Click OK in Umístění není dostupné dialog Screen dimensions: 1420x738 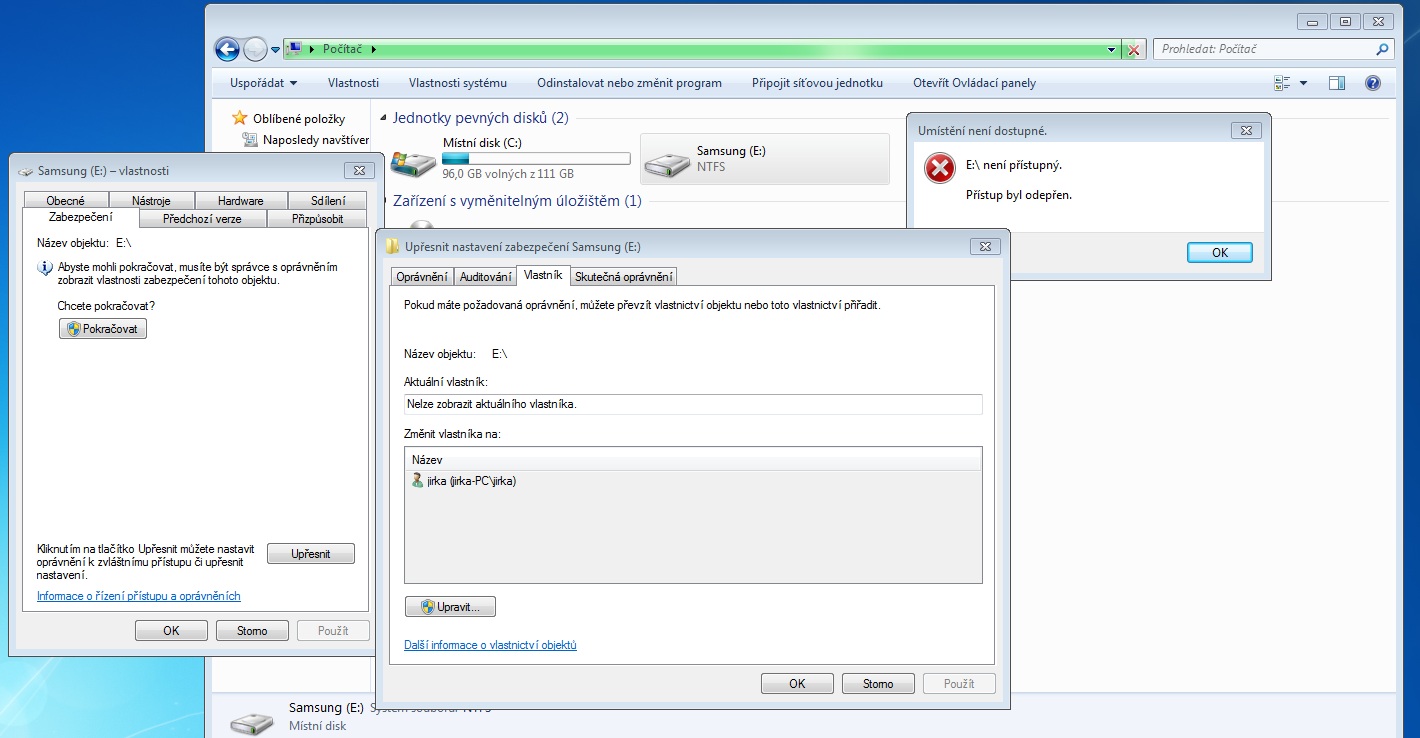tap(1220, 253)
